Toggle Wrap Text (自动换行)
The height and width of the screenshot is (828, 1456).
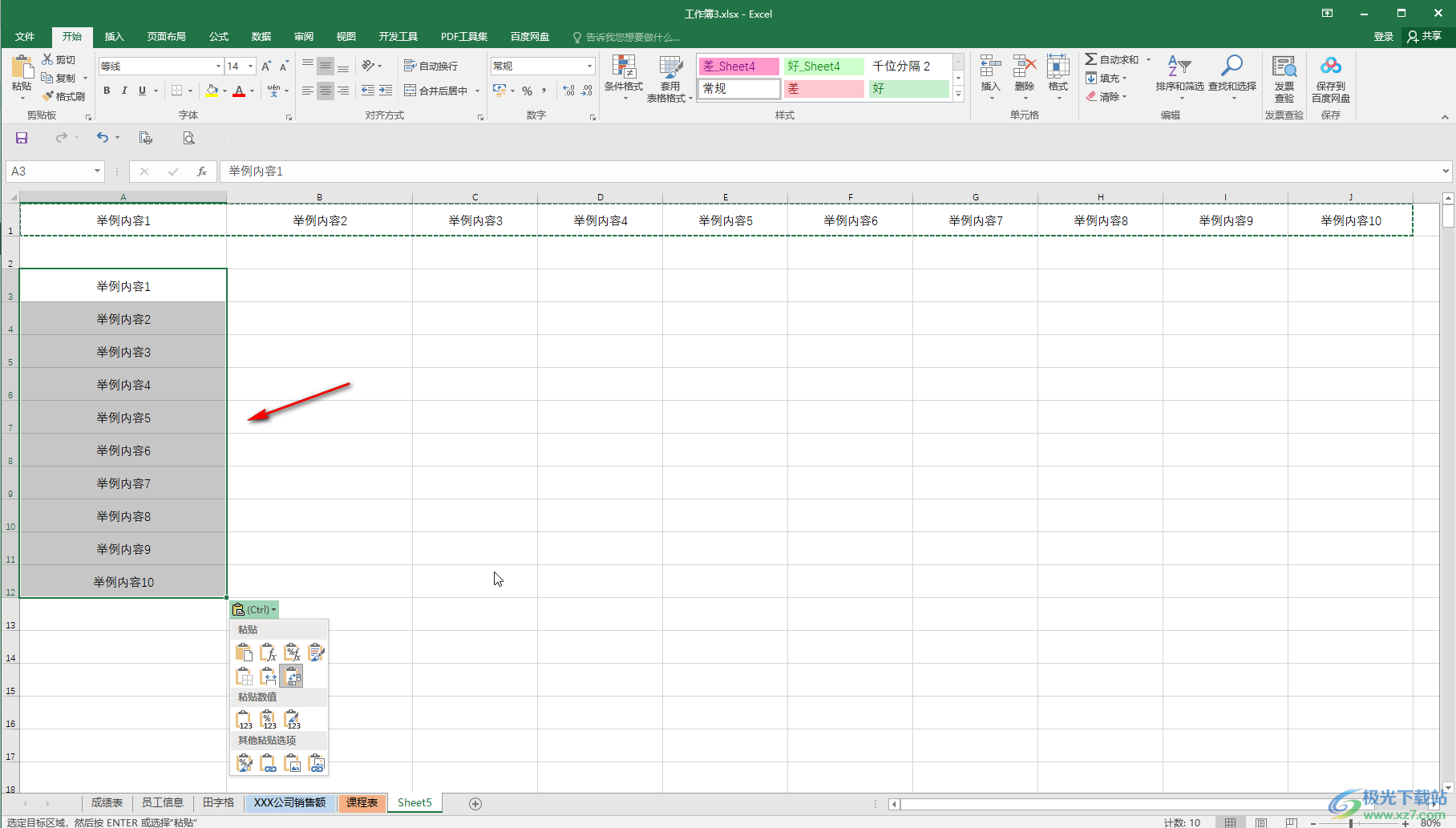(431, 66)
